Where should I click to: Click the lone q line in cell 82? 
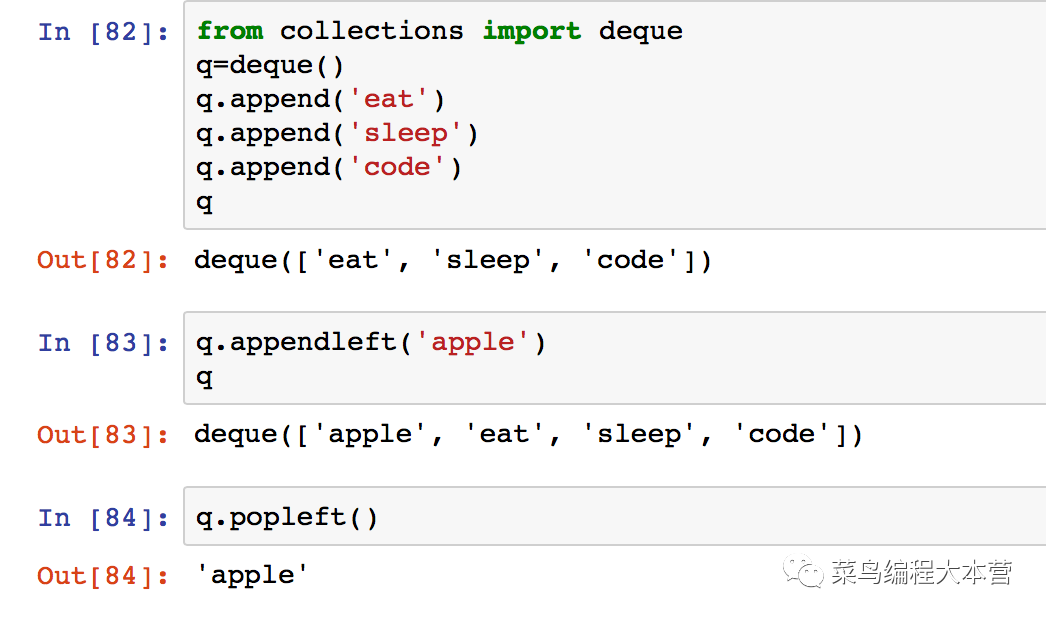click(x=205, y=202)
